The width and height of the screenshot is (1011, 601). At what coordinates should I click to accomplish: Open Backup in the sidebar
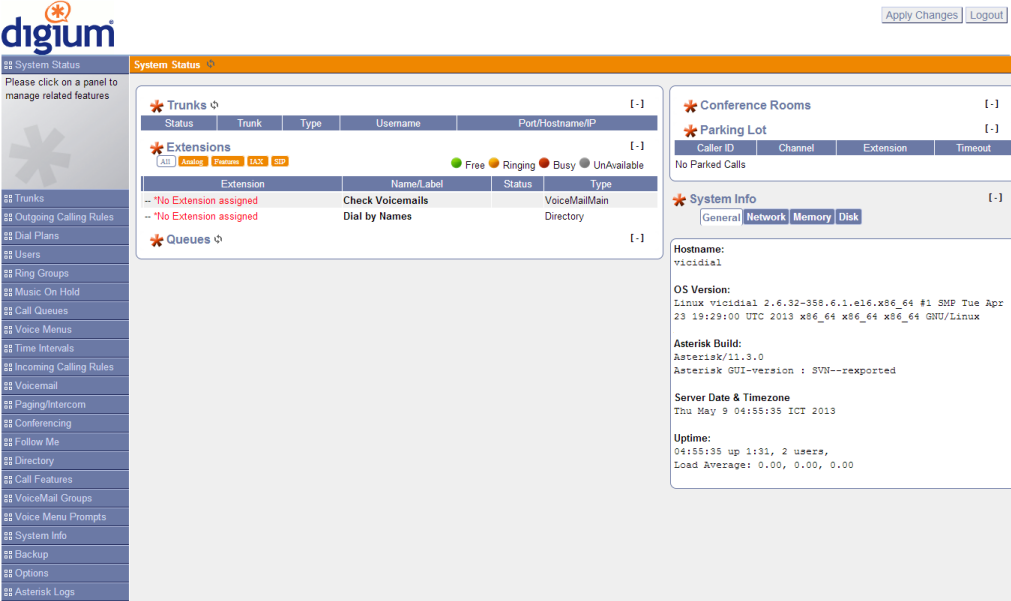click(x=65, y=553)
